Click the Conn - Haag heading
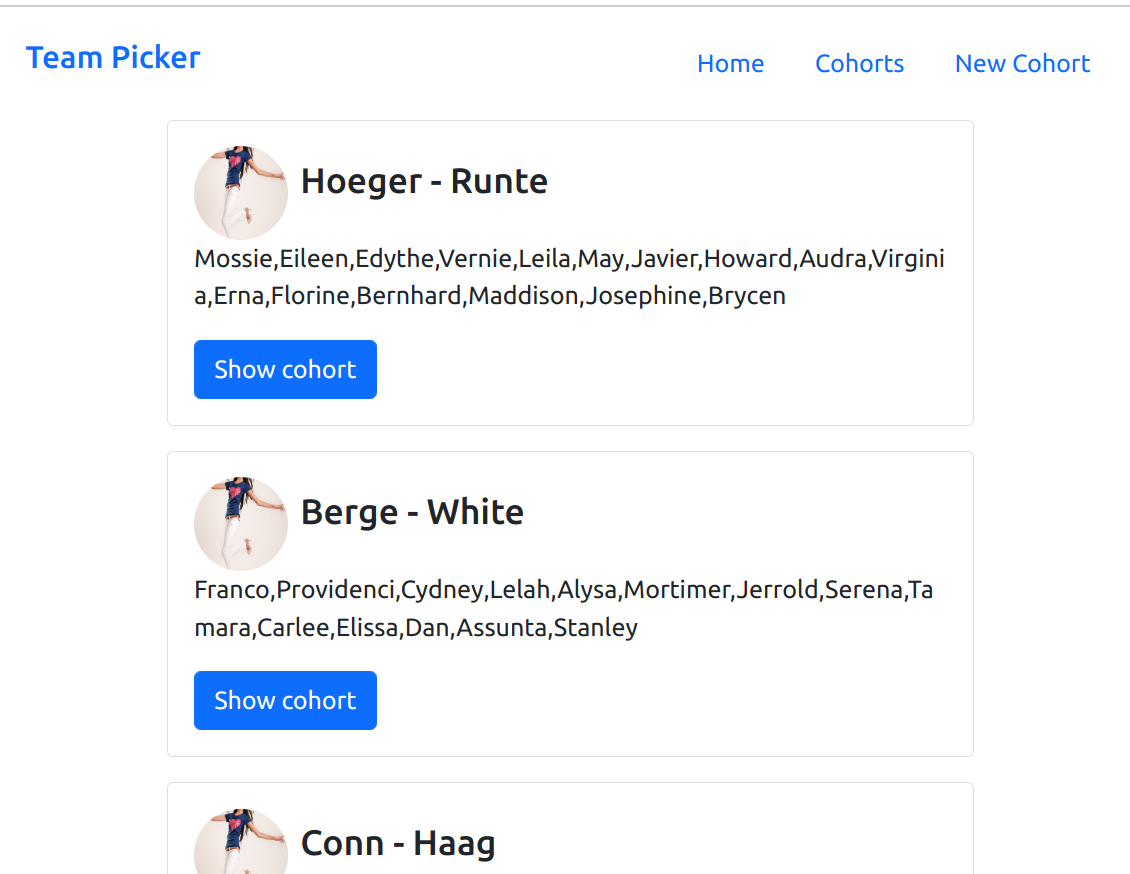Screen dimensions: 1130x874 coord(398,842)
